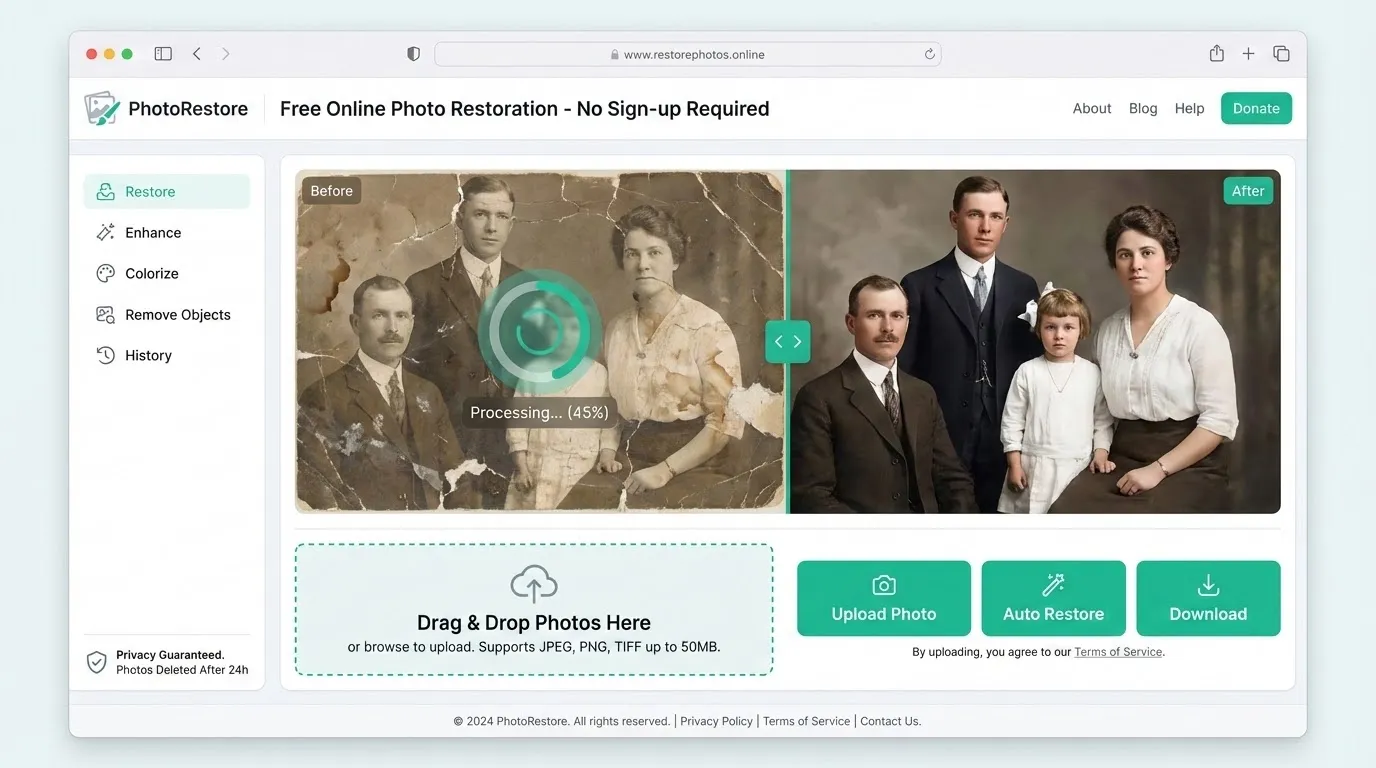Show the tab overview icon
The width and height of the screenshot is (1376, 768).
1281,54
